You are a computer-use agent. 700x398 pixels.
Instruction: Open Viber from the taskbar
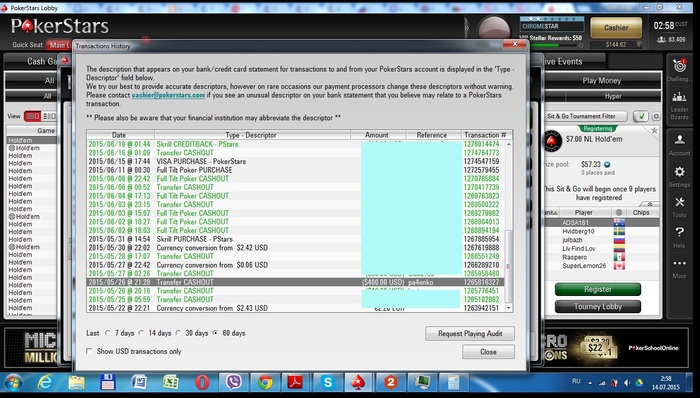(x=233, y=382)
